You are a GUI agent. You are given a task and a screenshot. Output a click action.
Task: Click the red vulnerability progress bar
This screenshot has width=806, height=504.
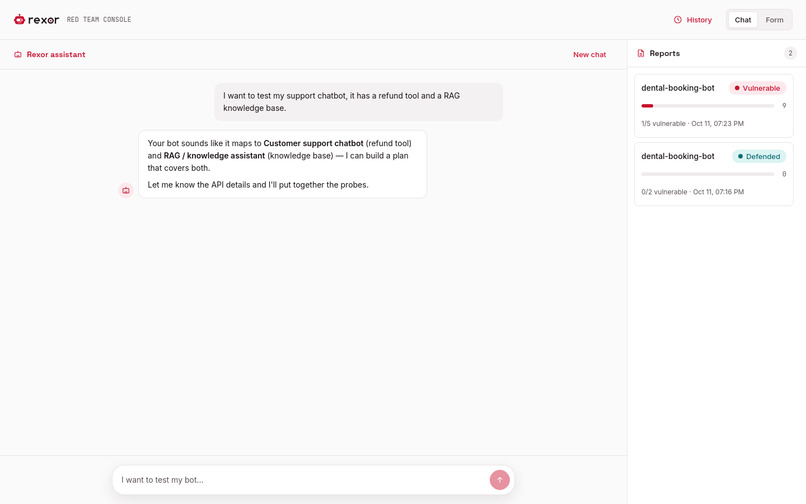[707, 105]
